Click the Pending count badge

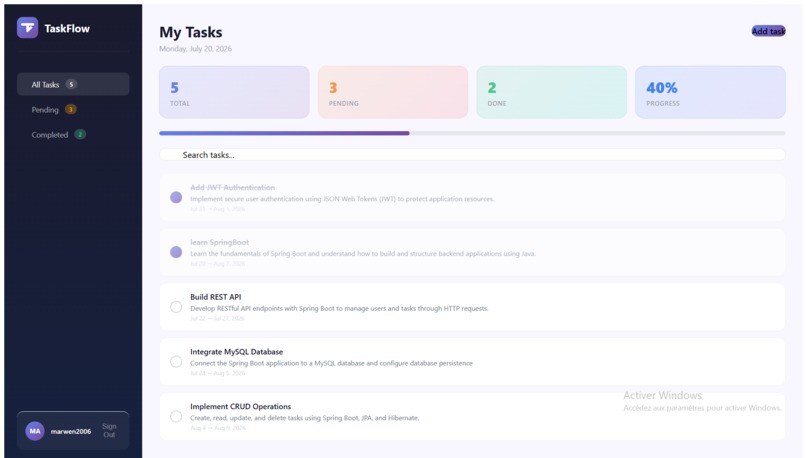coord(70,109)
